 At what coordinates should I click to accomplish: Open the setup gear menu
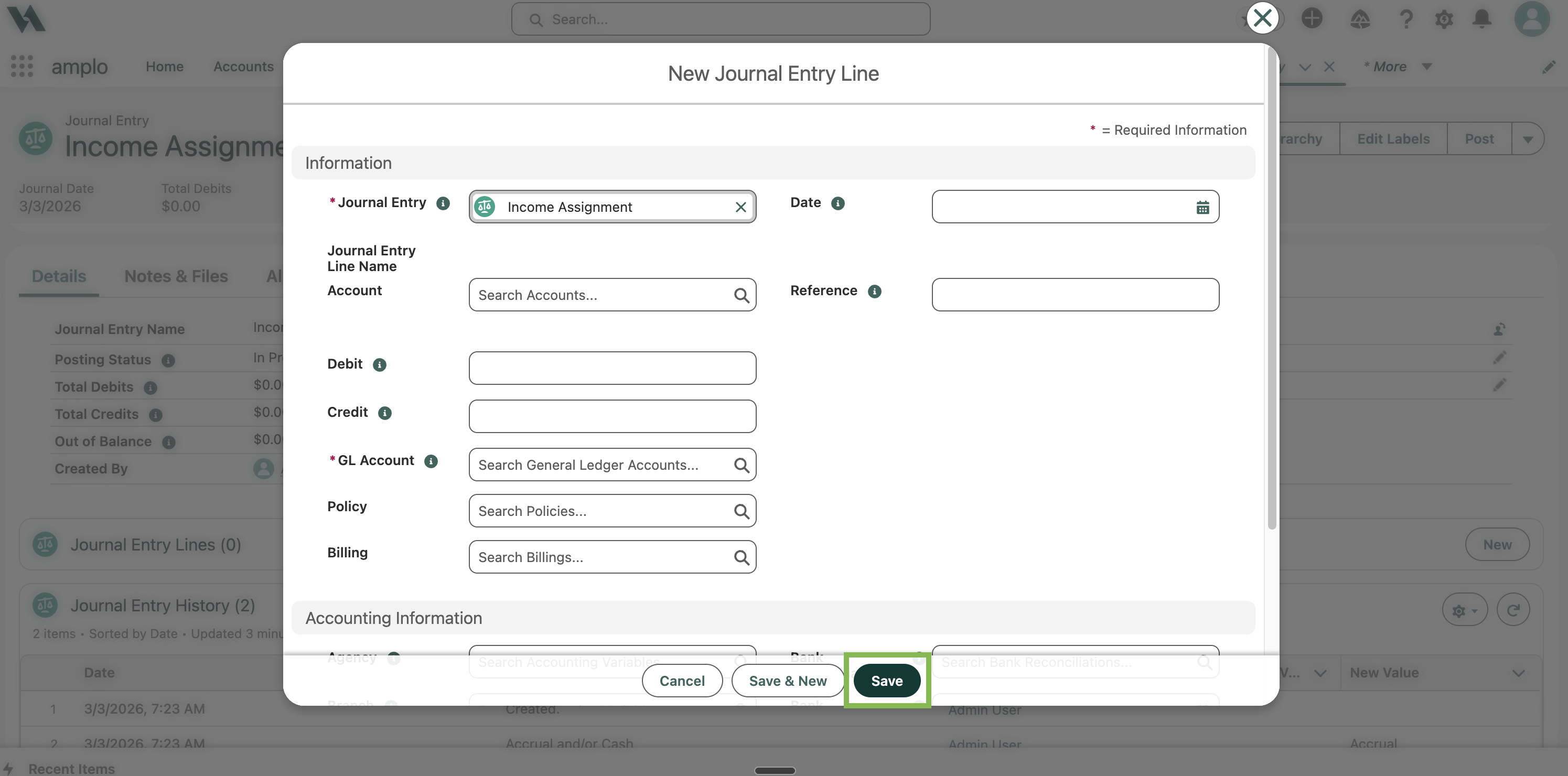pyautogui.click(x=1444, y=19)
